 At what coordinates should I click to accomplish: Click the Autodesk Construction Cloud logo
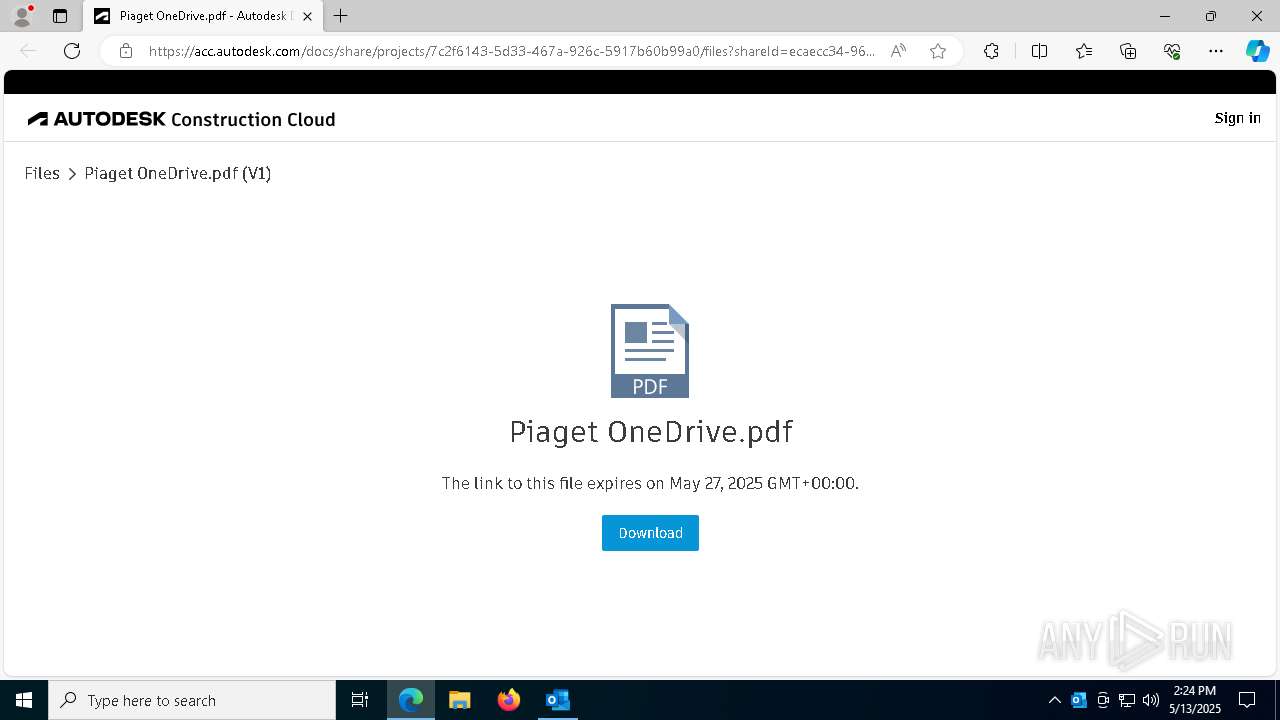click(182, 119)
